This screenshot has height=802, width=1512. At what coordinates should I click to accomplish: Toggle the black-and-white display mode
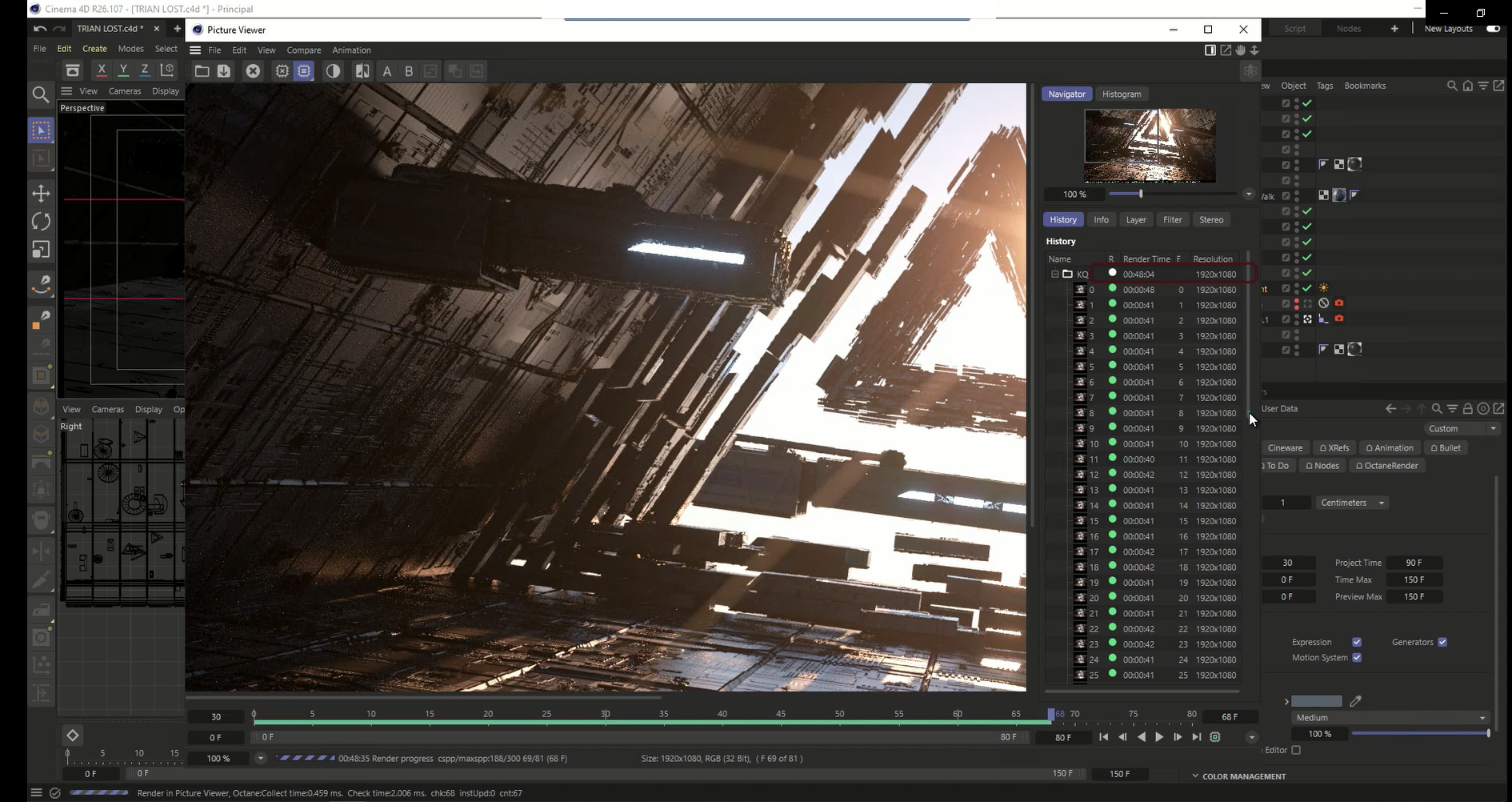pos(332,71)
